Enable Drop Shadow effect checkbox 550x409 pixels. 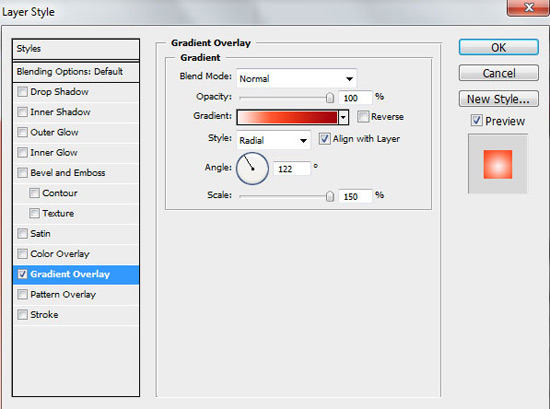point(22,92)
